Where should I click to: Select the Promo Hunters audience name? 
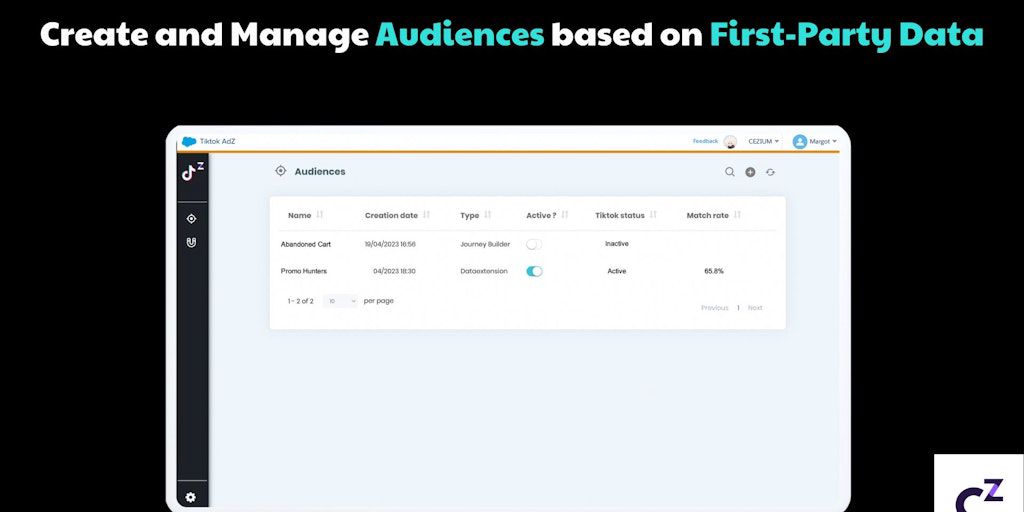[304, 271]
